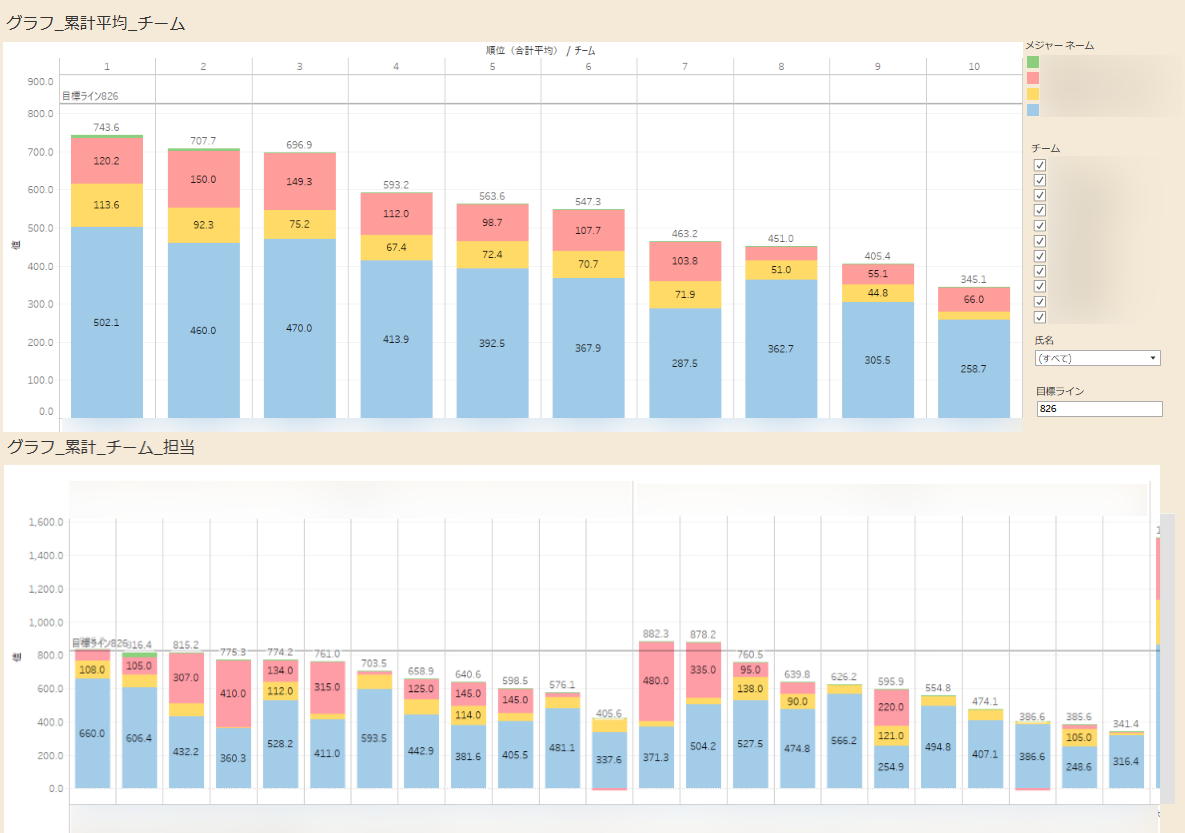Image resolution: width=1185 pixels, height=833 pixels.
Task: Select the blue 502.1 bar segment
Action: tap(107, 322)
